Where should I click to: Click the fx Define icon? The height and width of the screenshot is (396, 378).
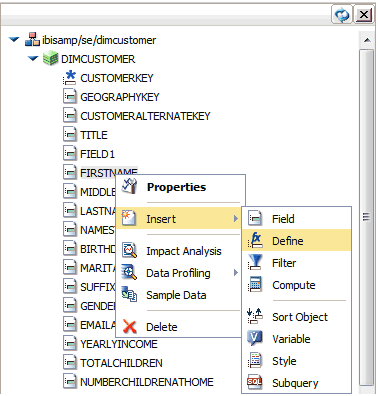[x=255, y=240]
